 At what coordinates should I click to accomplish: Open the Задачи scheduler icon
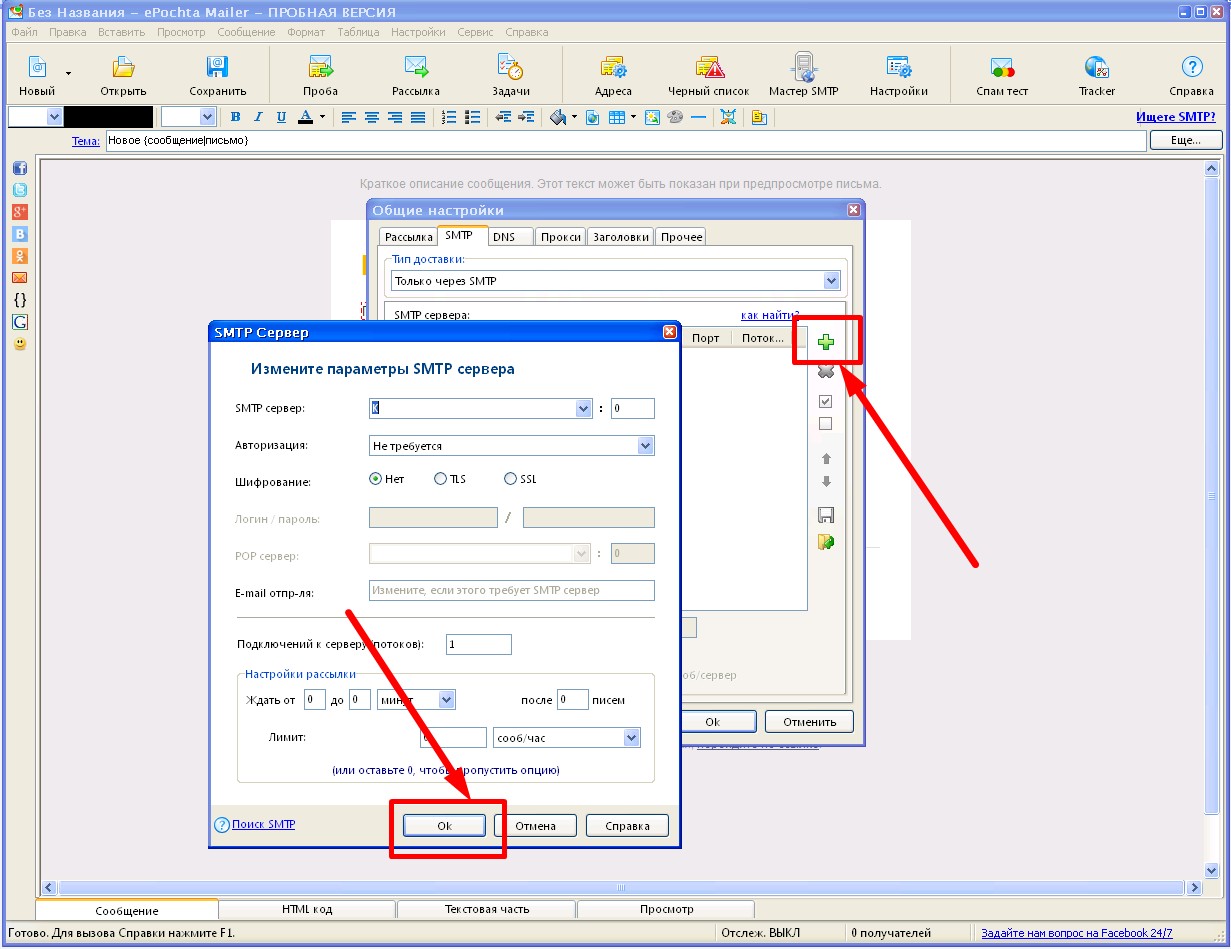pyautogui.click(x=510, y=67)
